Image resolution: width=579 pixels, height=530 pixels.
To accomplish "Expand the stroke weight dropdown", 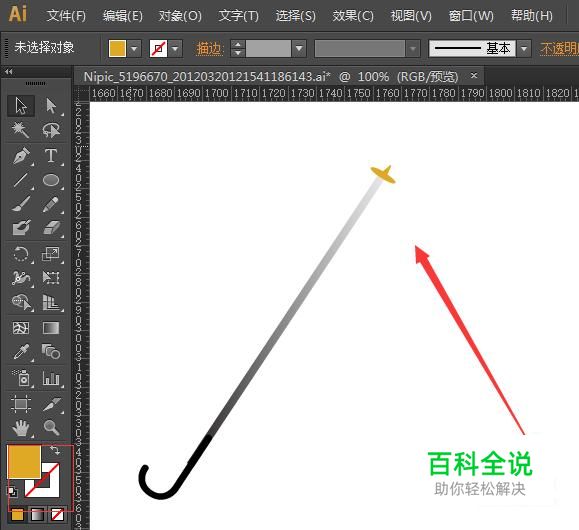I will coord(299,48).
